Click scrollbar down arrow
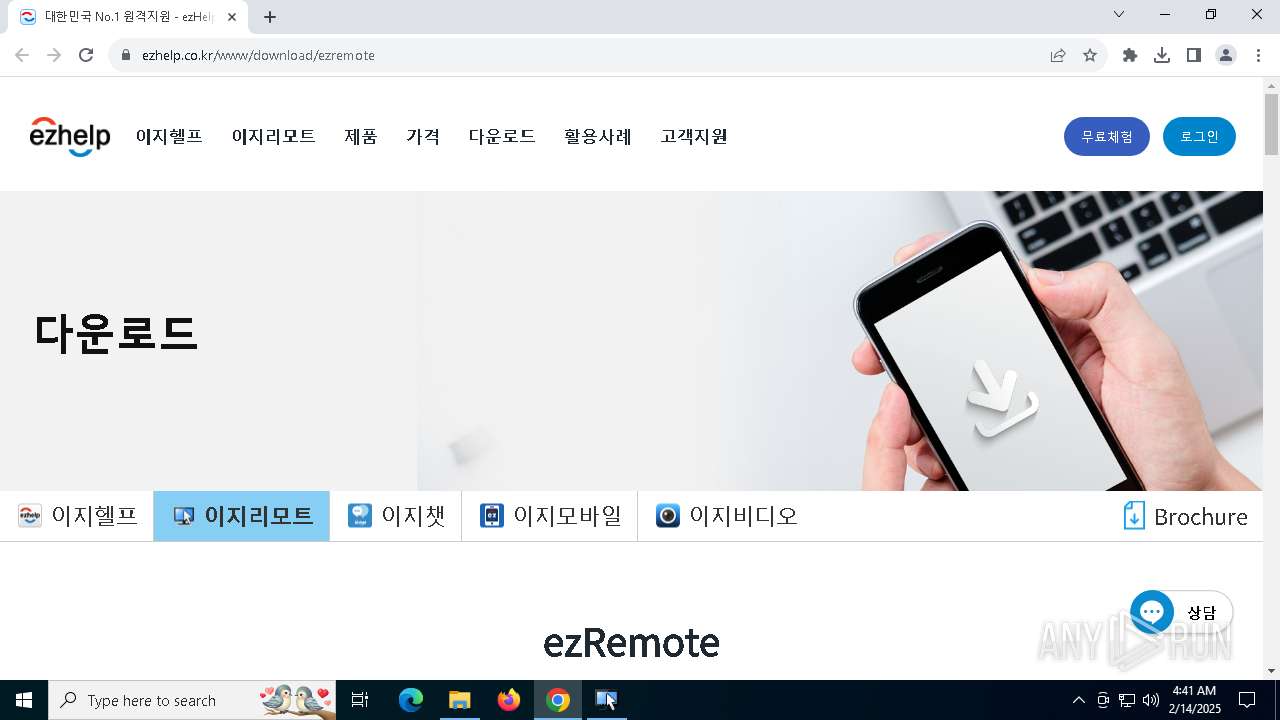Image resolution: width=1280 pixels, height=720 pixels. (1271, 671)
